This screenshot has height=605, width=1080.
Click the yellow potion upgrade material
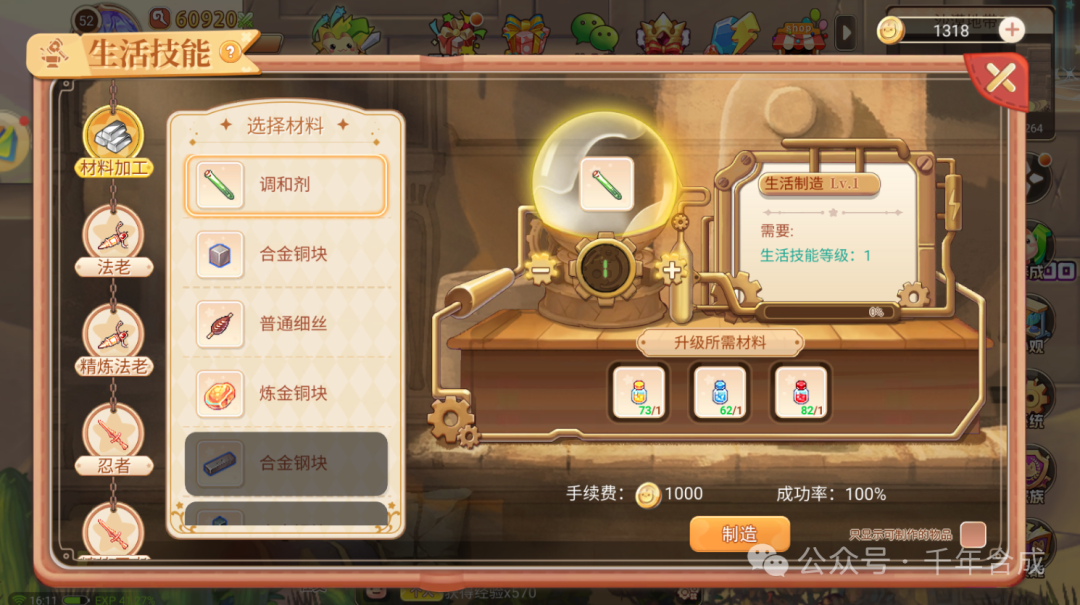(639, 392)
